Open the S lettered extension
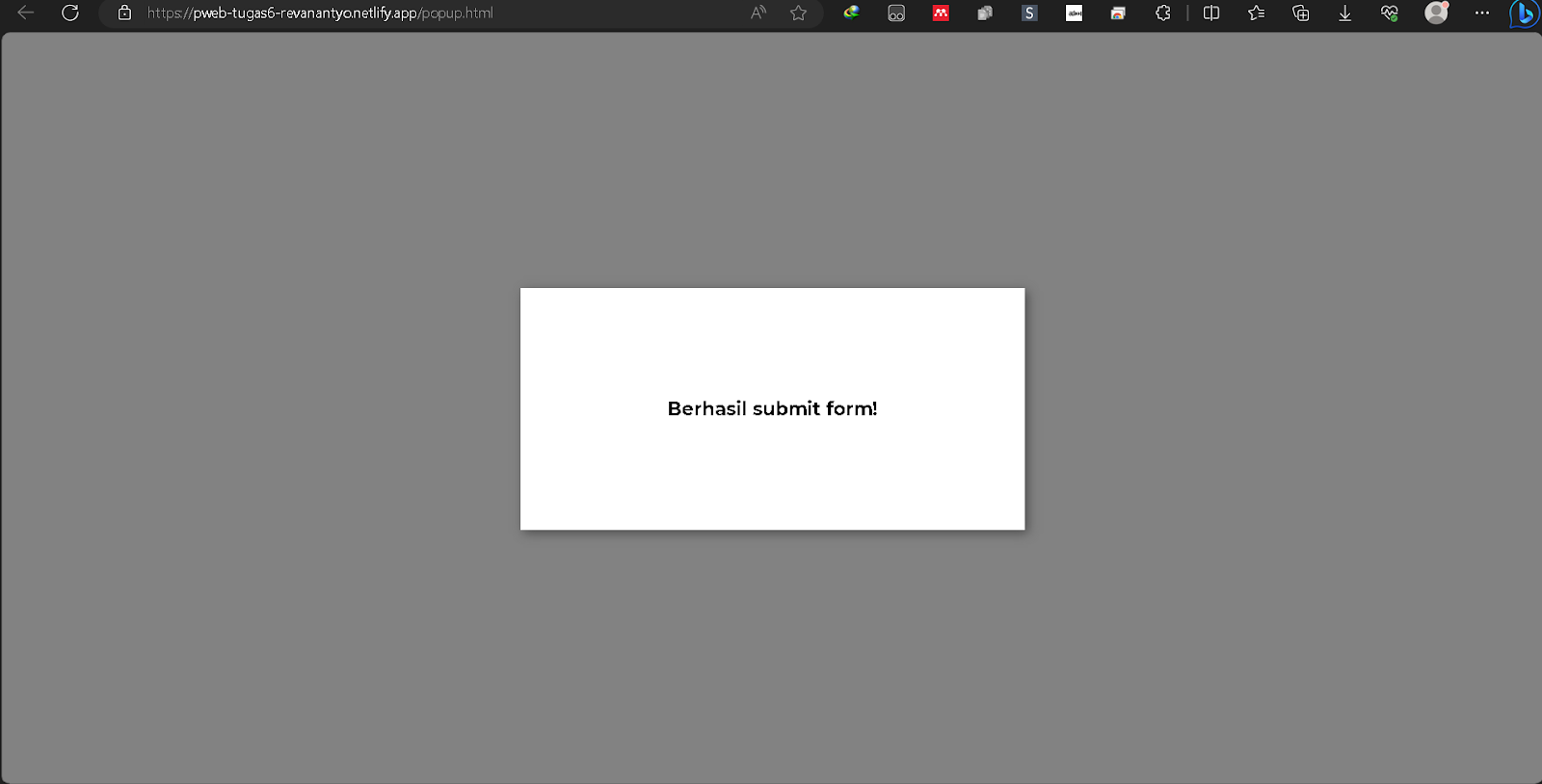This screenshot has height=784, width=1542. pos(1029,13)
